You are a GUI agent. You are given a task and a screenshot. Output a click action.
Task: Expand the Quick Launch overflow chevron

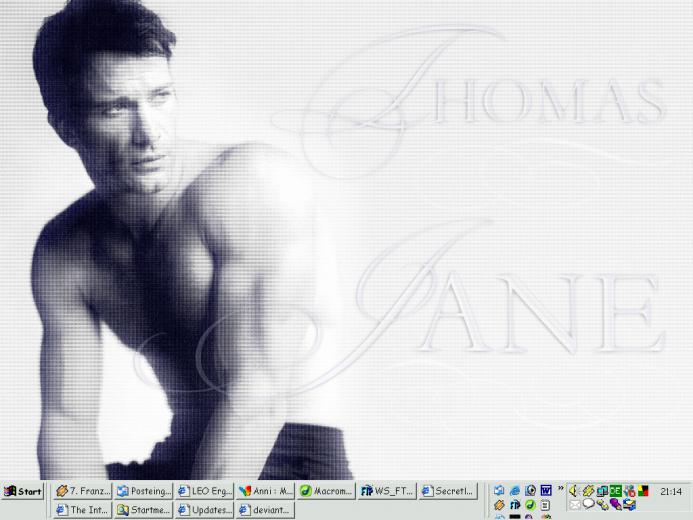point(560,488)
